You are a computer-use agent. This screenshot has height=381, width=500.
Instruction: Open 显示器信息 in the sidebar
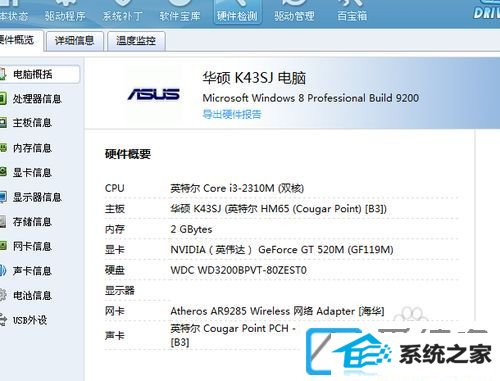[37, 197]
